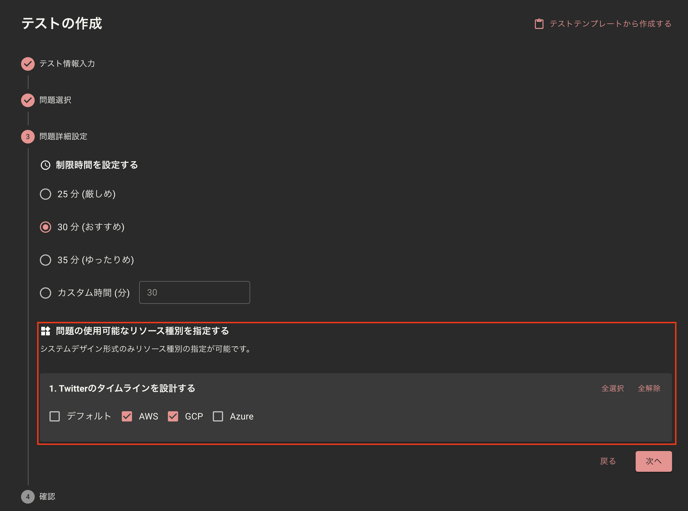Image resolution: width=688 pixels, height=511 pixels.
Task: Click the 全解除 link
Action: point(649,388)
